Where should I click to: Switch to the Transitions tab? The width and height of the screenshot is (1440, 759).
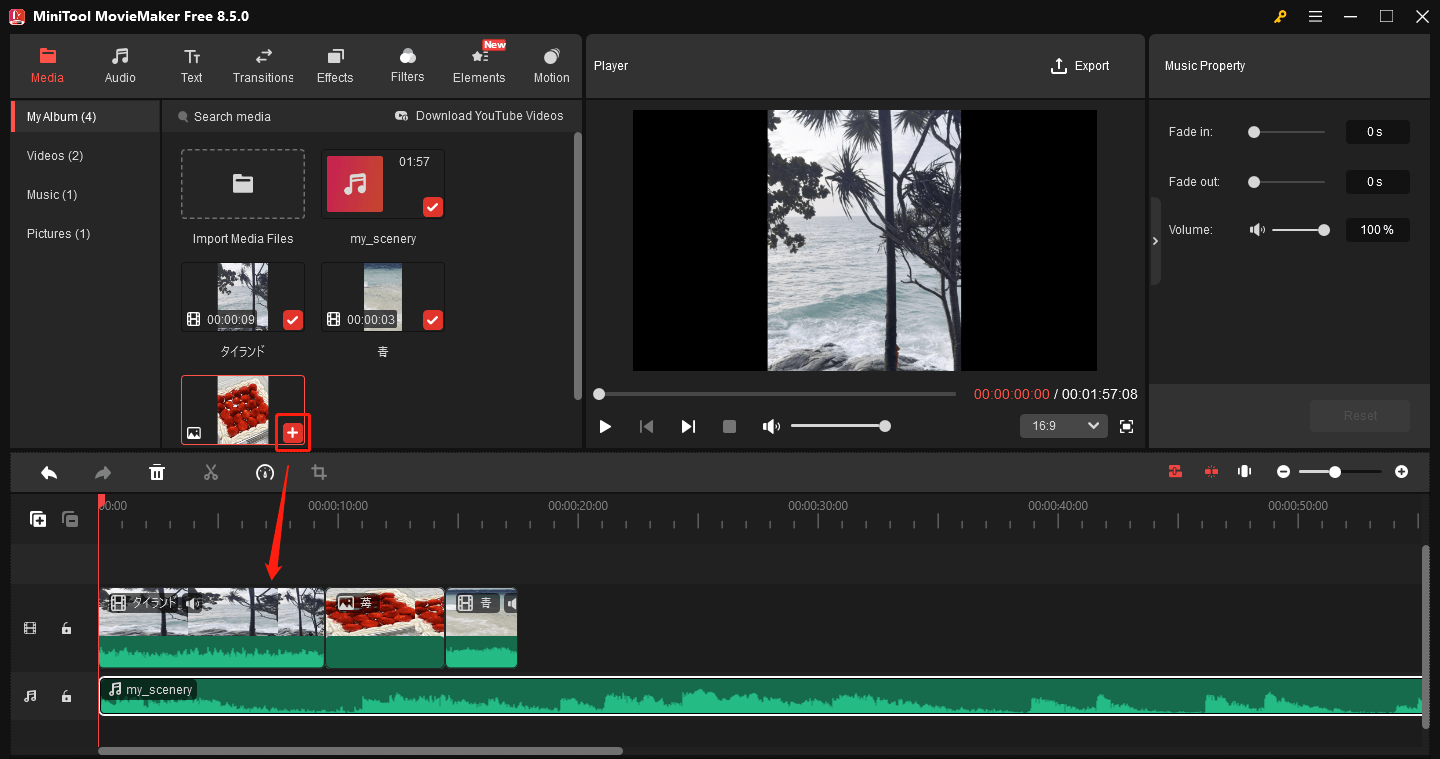click(263, 65)
